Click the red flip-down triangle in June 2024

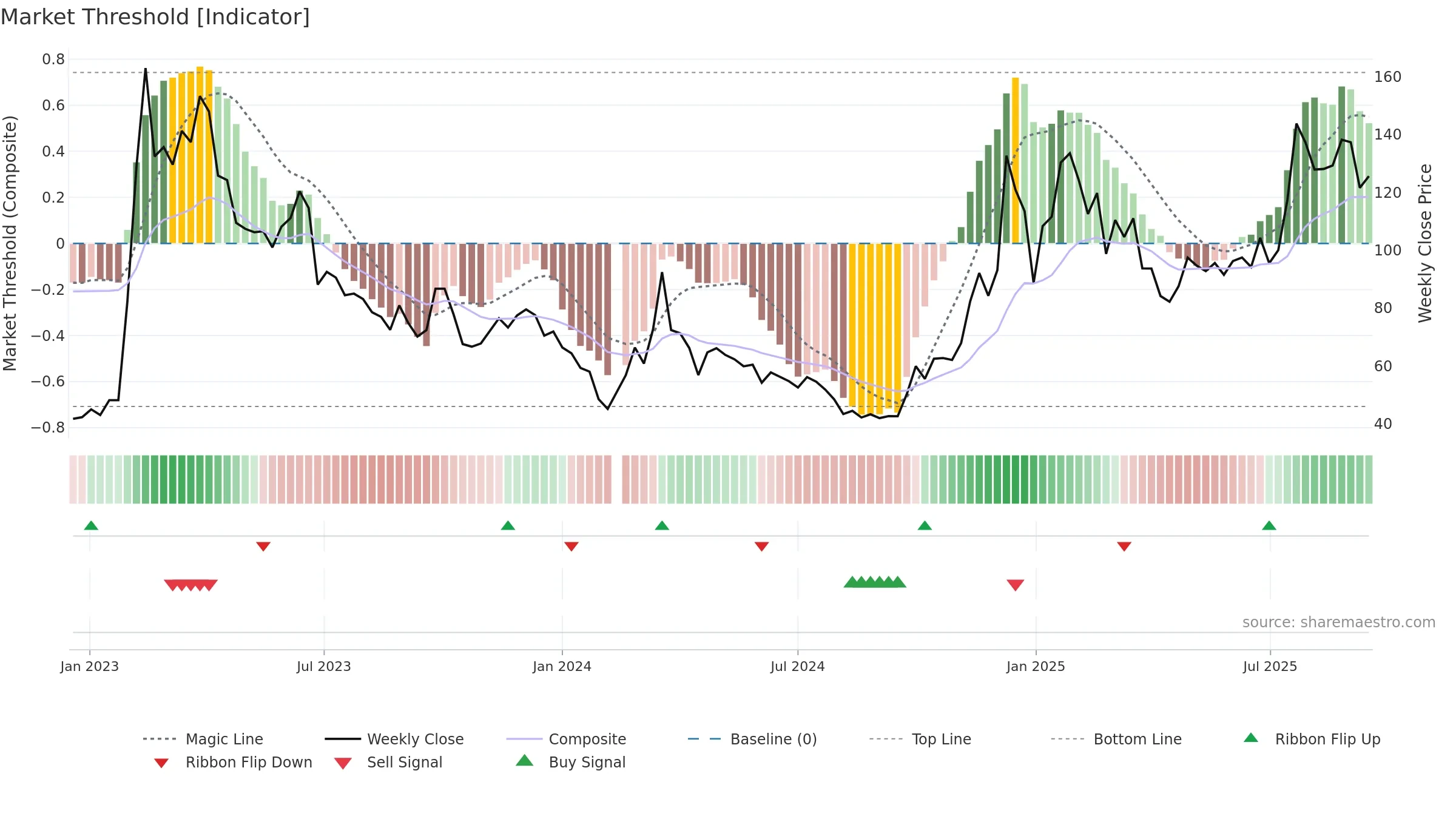coord(762,547)
